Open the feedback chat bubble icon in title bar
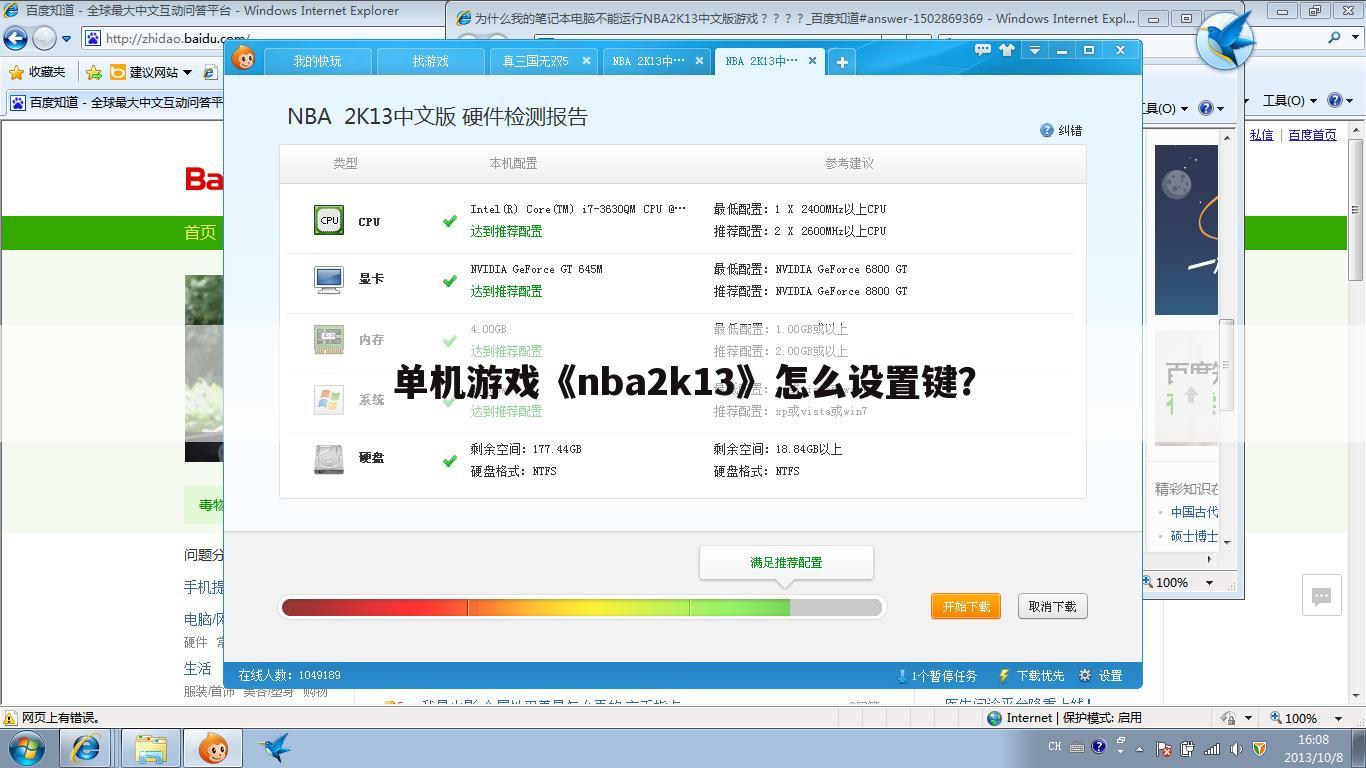Screen dimensions: 1366x768 (982, 49)
